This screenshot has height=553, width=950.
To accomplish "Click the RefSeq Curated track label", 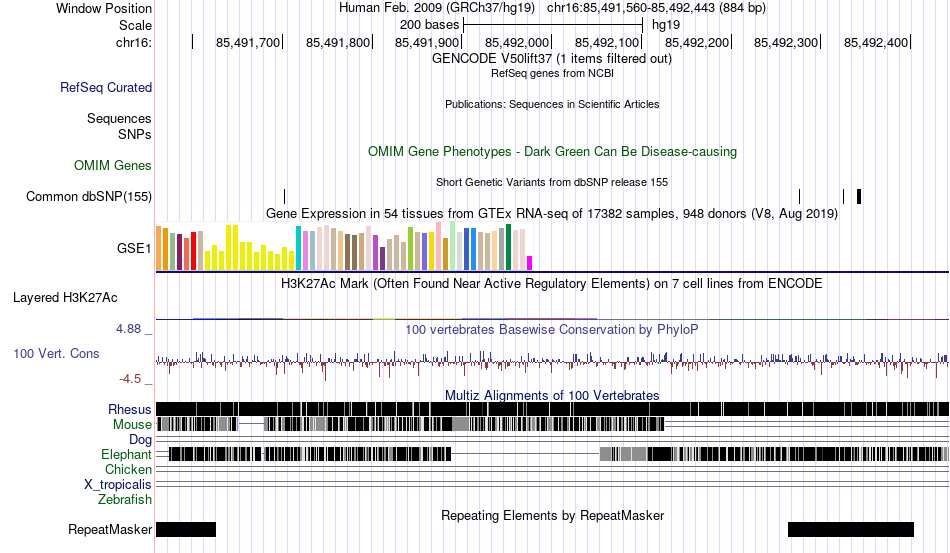I will point(106,87).
